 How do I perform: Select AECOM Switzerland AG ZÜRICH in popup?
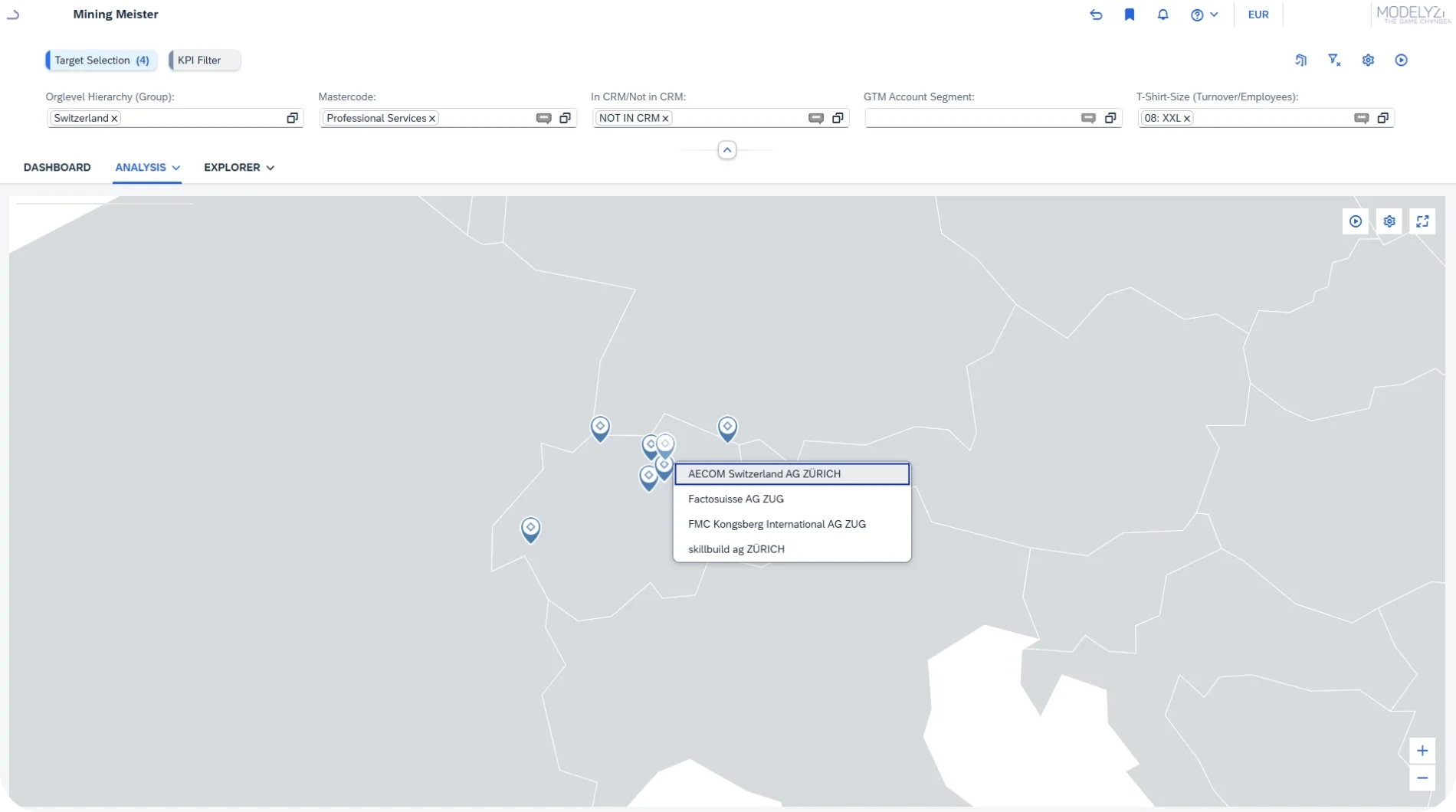click(792, 474)
